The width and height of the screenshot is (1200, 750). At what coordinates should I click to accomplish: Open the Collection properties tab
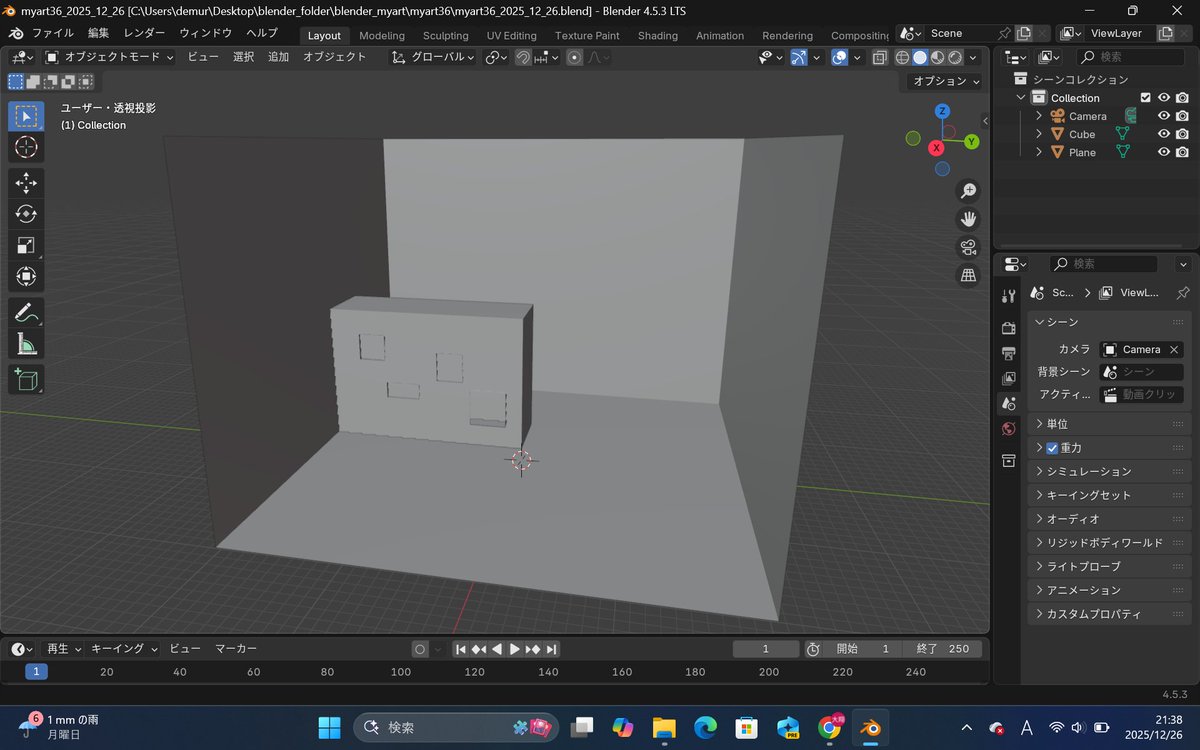click(1008, 461)
